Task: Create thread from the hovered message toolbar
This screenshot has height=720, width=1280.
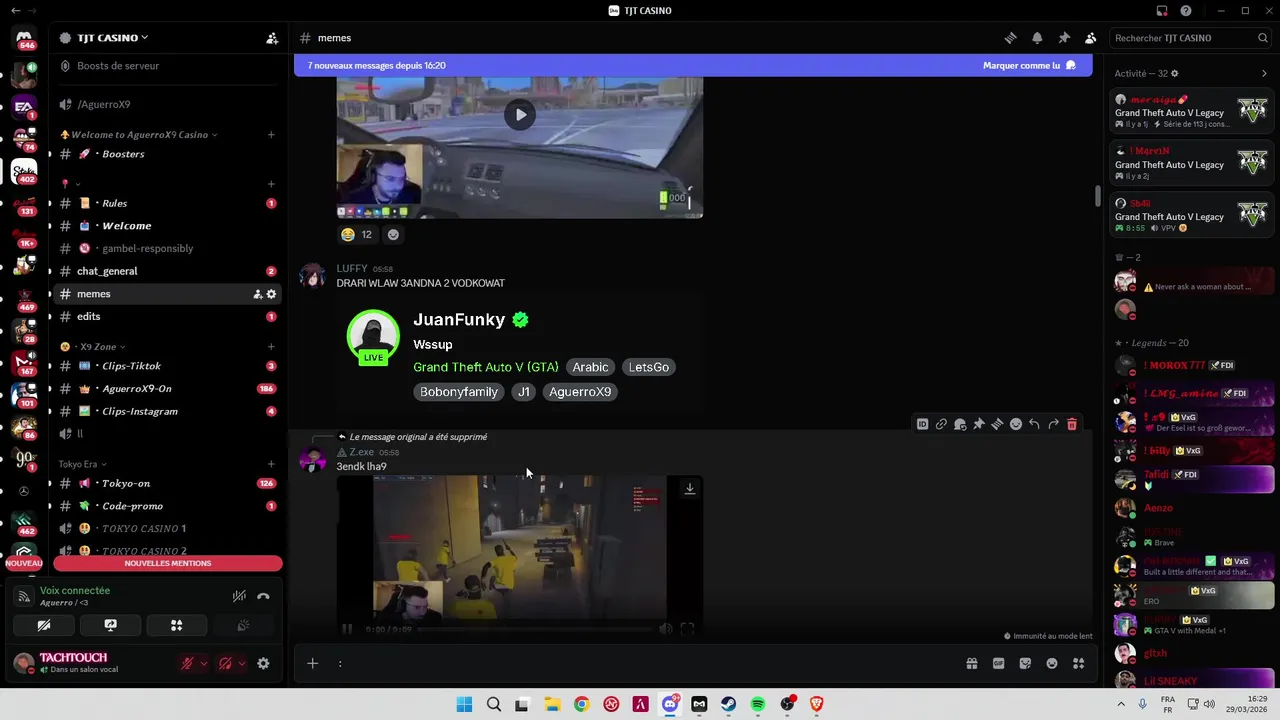Action: (x=997, y=424)
